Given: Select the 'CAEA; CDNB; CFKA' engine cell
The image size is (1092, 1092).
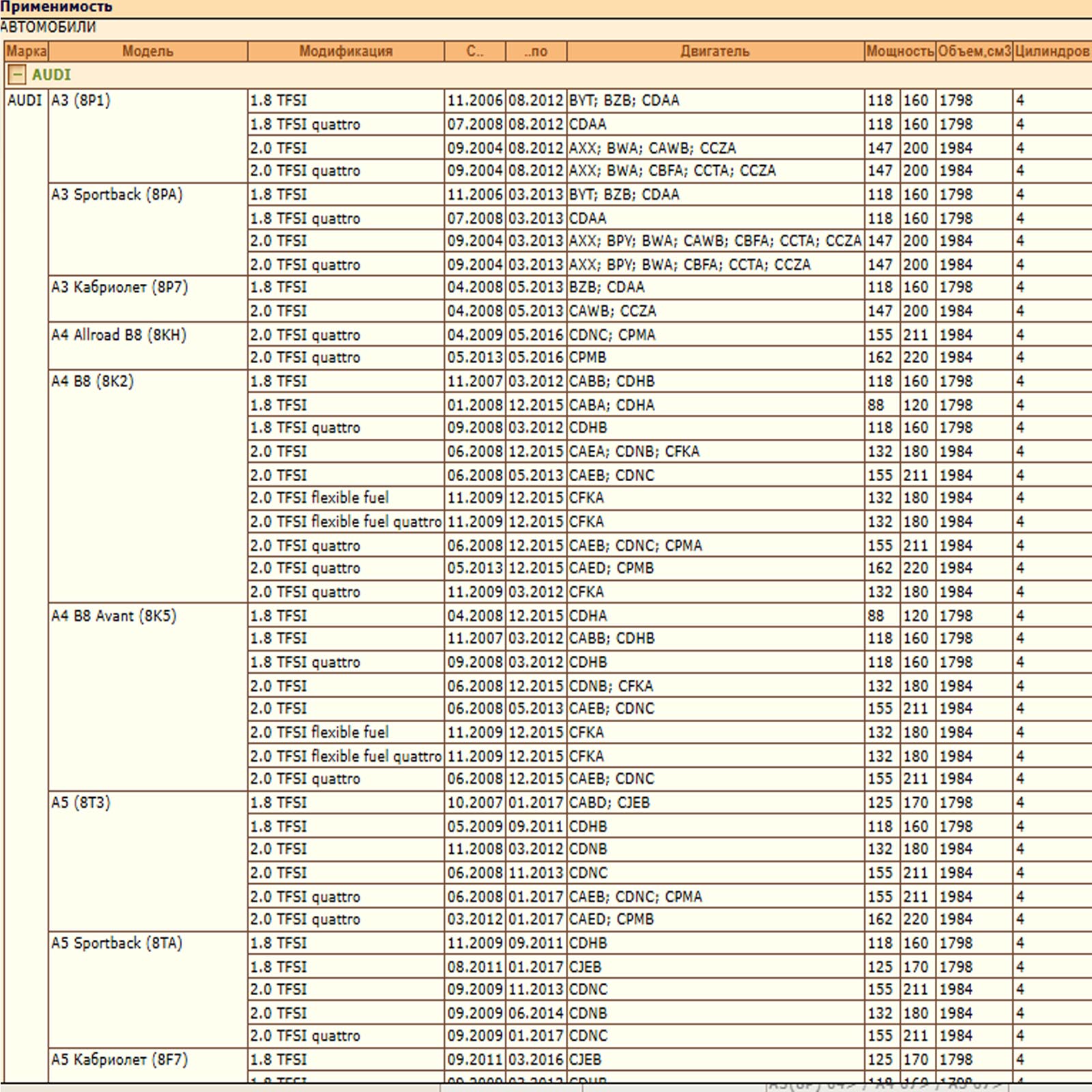Looking at the screenshot, I should 634,451.
